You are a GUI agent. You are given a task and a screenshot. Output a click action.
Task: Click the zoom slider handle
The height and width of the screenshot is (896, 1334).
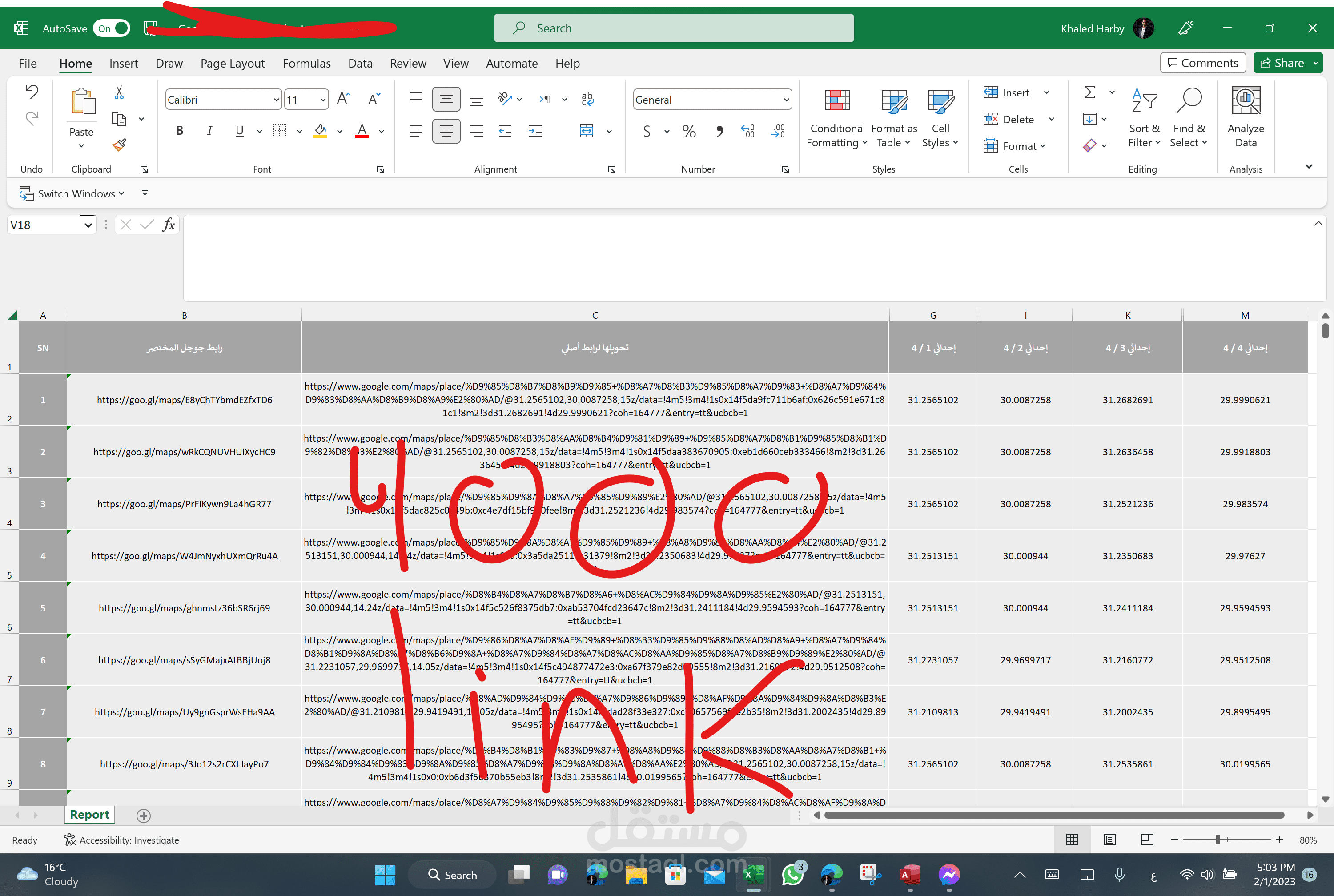coord(1217,840)
